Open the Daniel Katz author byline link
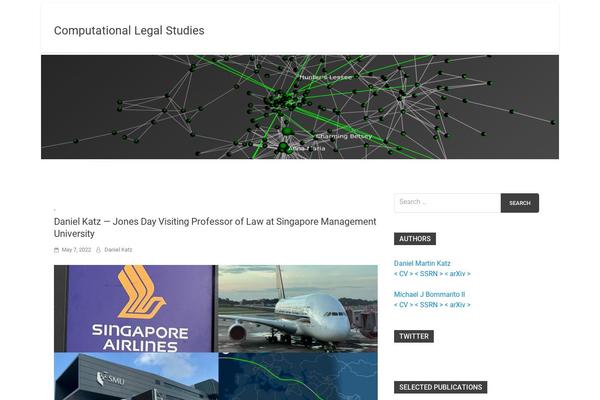This screenshot has width=600, height=400. coord(118,250)
